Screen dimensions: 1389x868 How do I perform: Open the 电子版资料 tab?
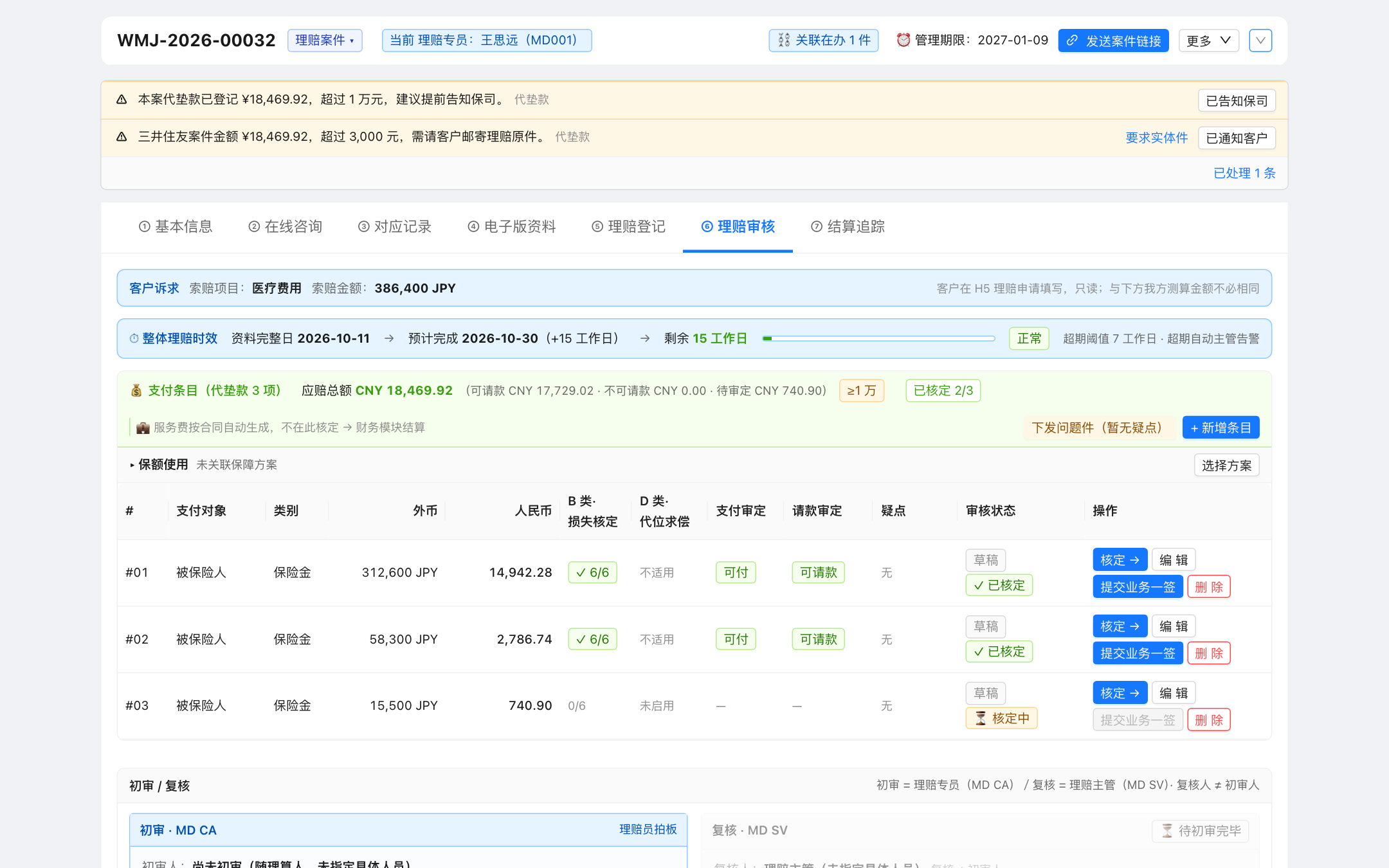512,226
